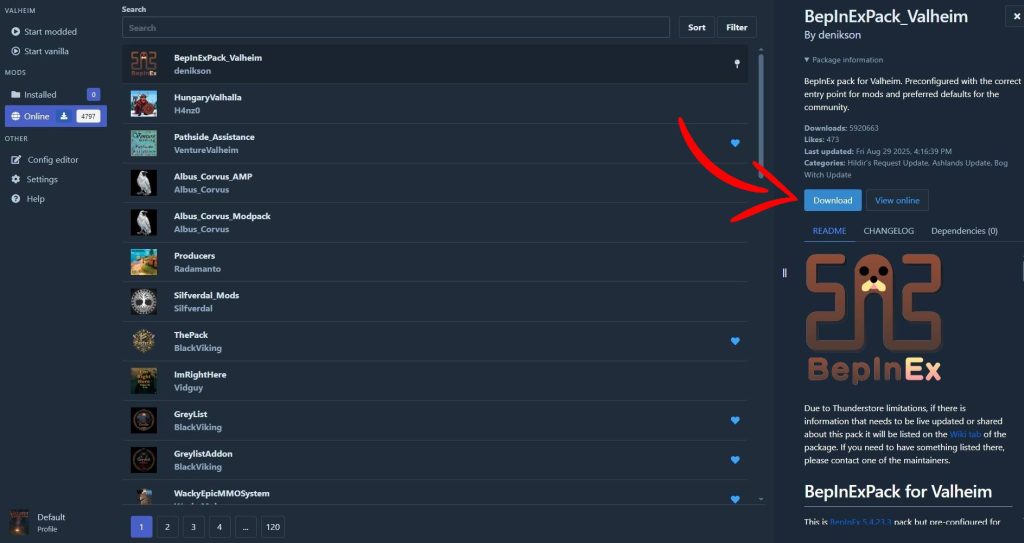
Task: Select the GreyList mod icon
Action: point(144,420)
